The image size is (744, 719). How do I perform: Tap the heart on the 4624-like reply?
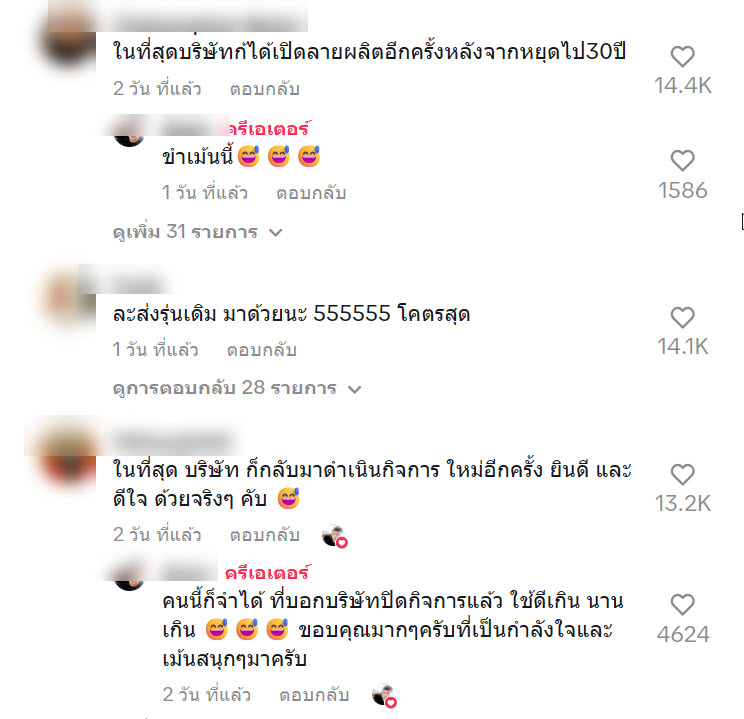[x=682, y=605]
